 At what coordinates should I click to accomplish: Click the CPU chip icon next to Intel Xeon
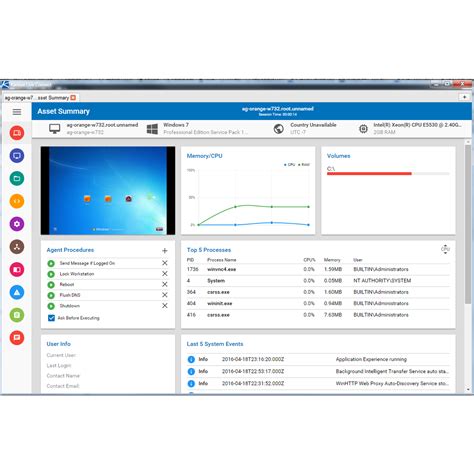[x=363, y=129]
